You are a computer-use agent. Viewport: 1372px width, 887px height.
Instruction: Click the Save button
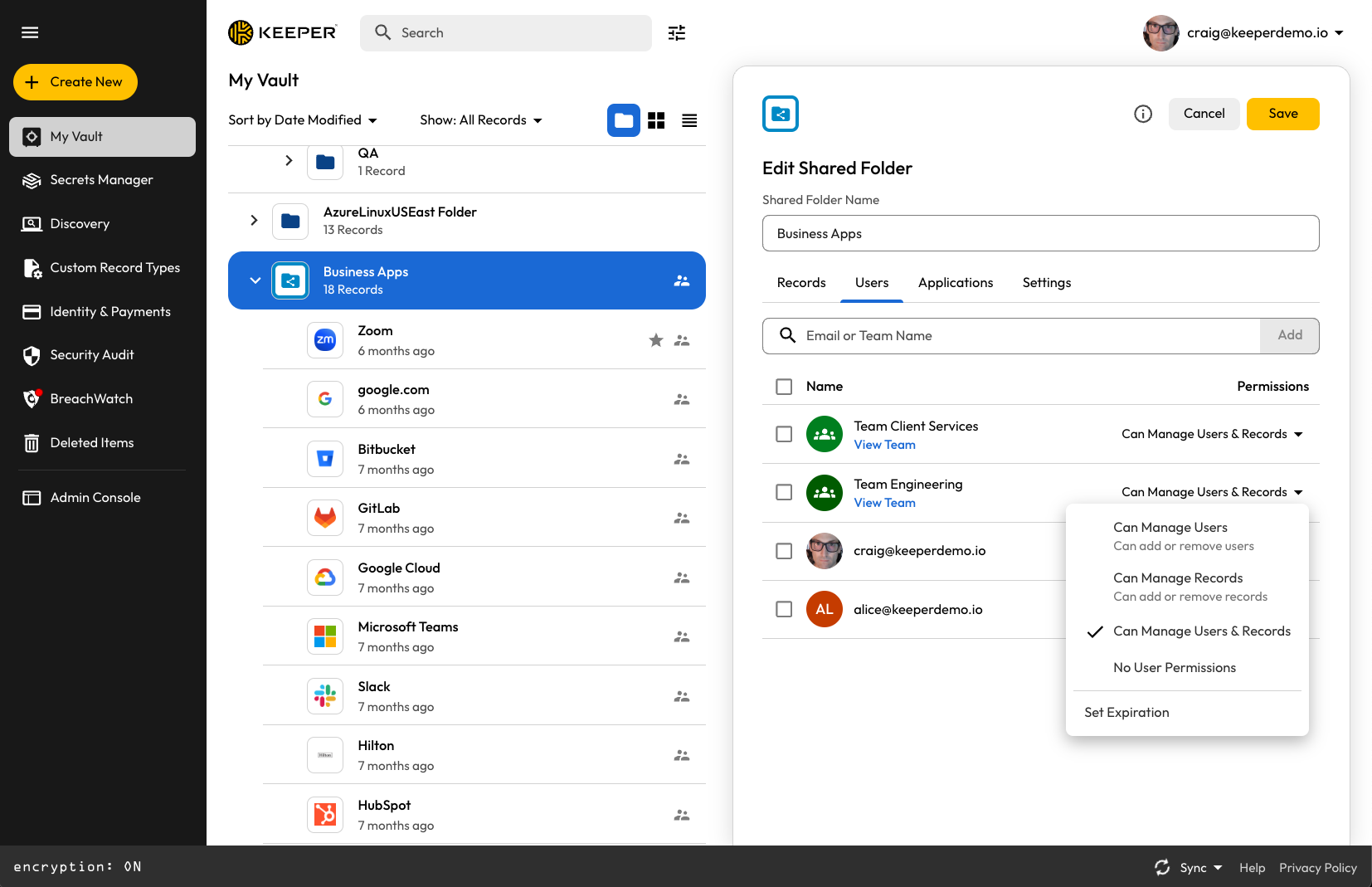coord(1282,114)
